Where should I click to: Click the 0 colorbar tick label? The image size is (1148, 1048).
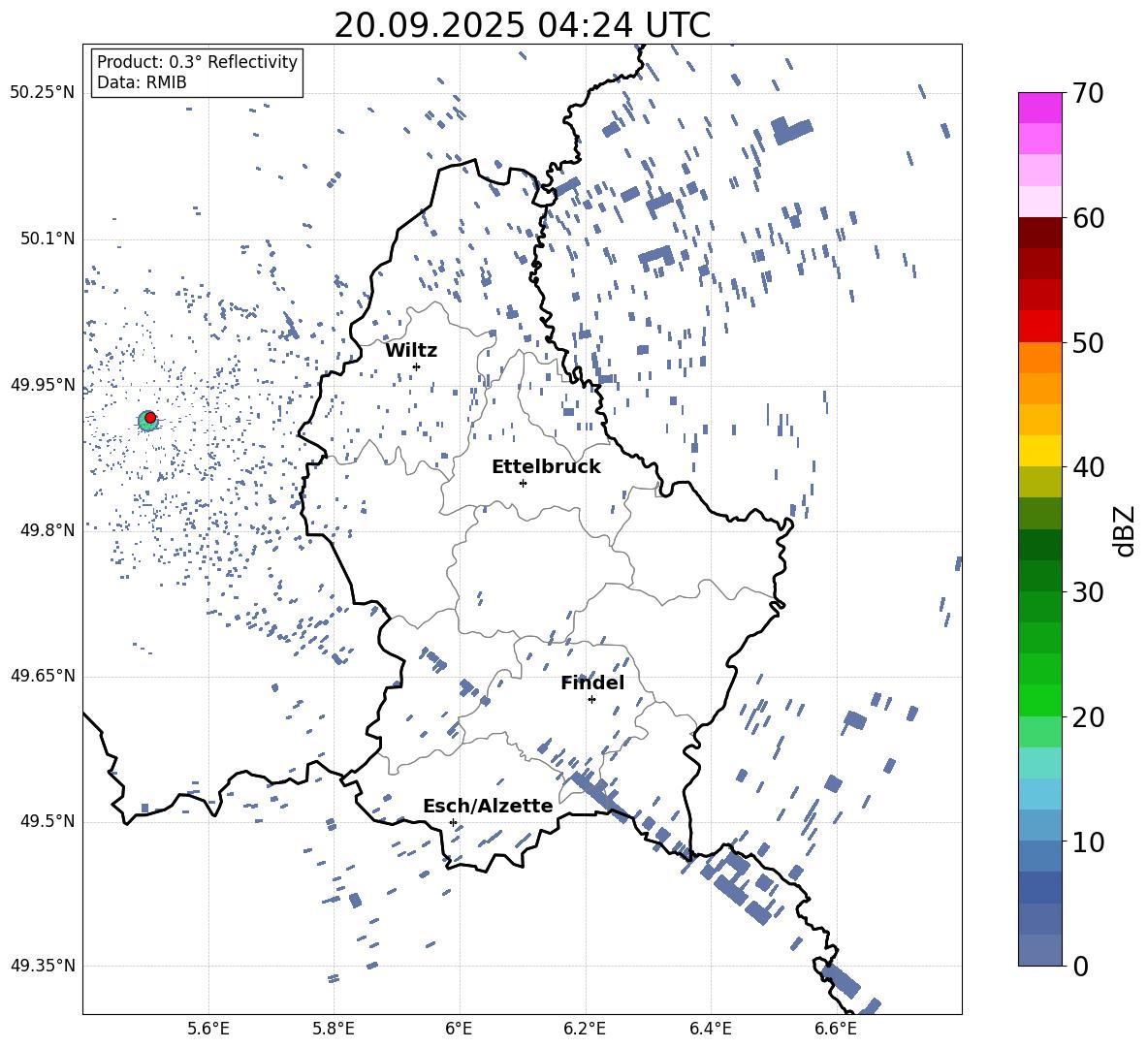[x=1080, y=967]
